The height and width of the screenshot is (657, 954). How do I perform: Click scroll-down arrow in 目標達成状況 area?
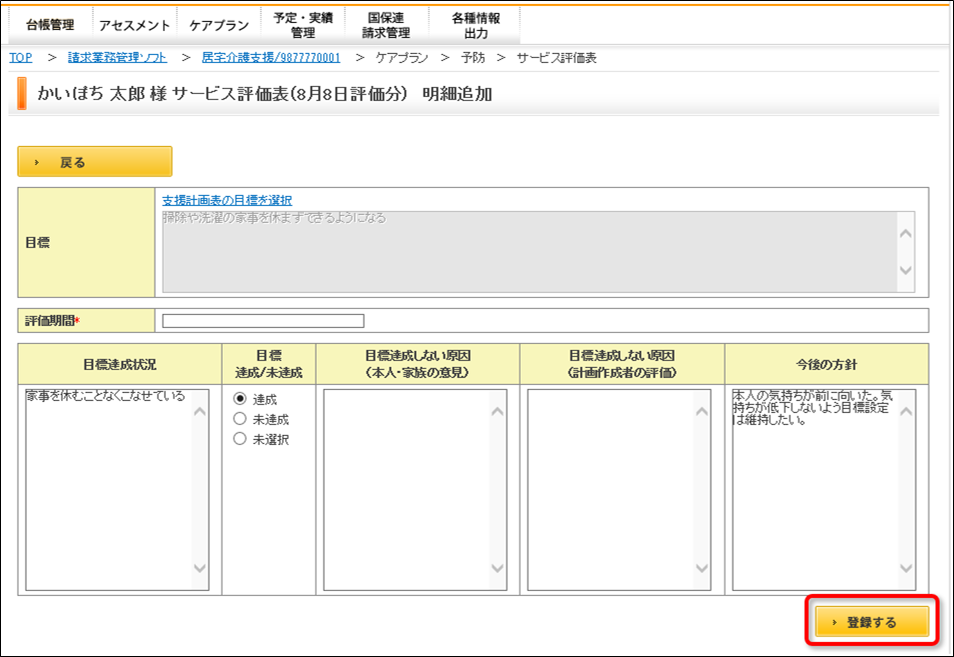coord(200,568)
